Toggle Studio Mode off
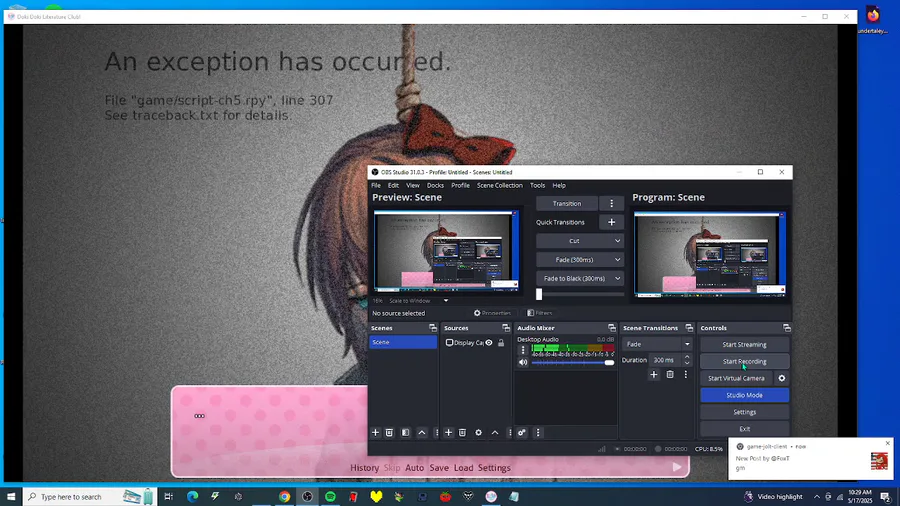Screen dimensions: 900x506 click(744, 395)
